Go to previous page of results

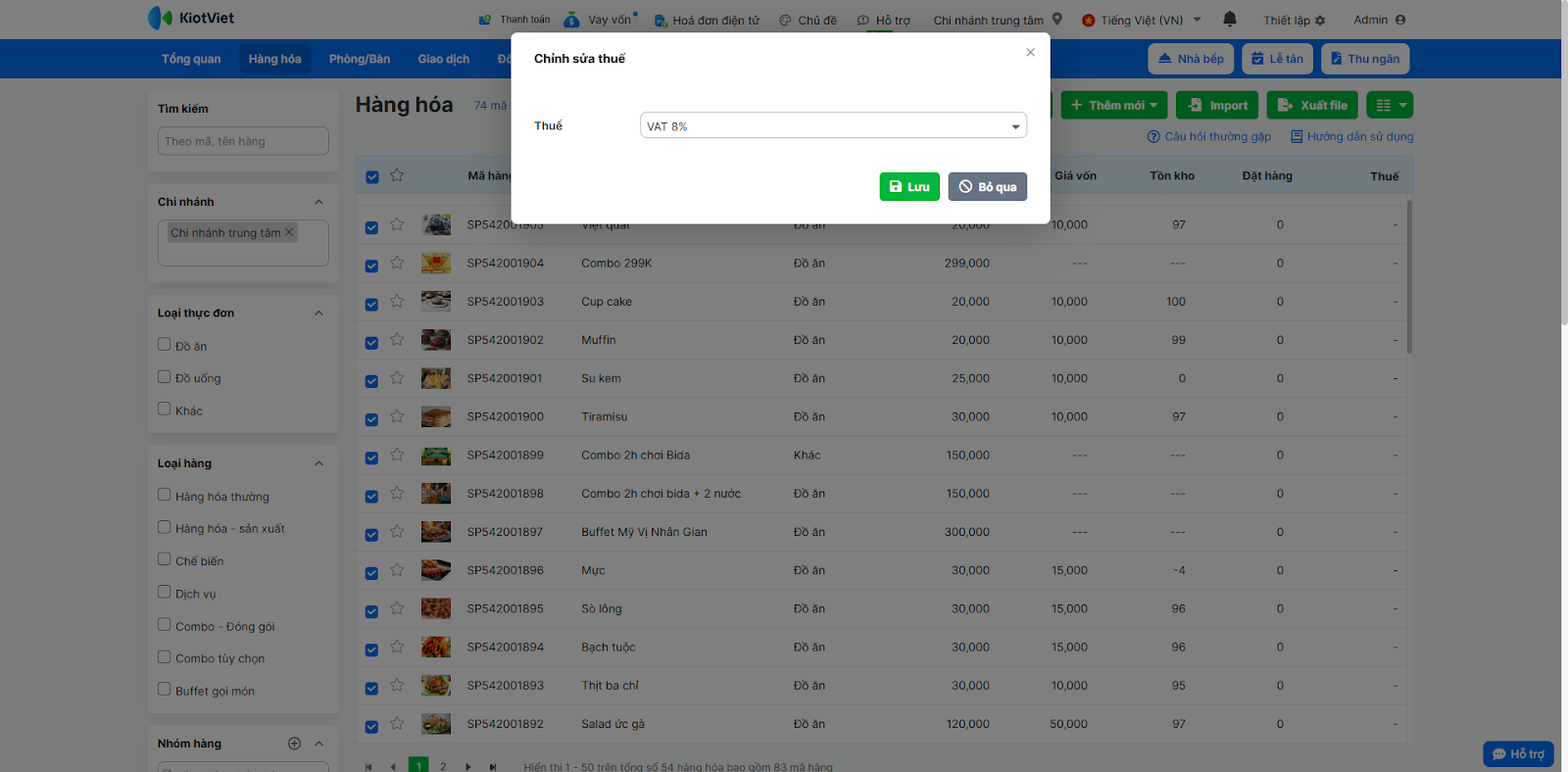pyautogui.click(x=393, y=767)
